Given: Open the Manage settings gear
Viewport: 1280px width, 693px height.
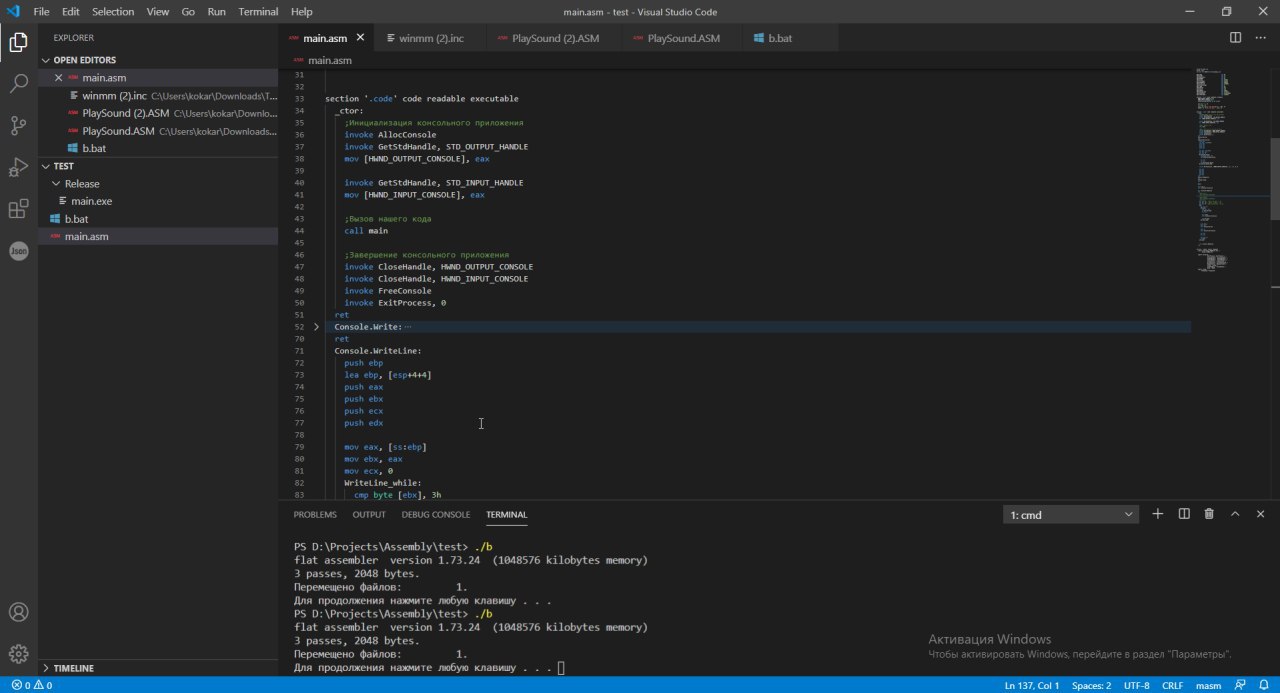Looking at the screenshot, I should pyautogui.click(x=18, y=654).
